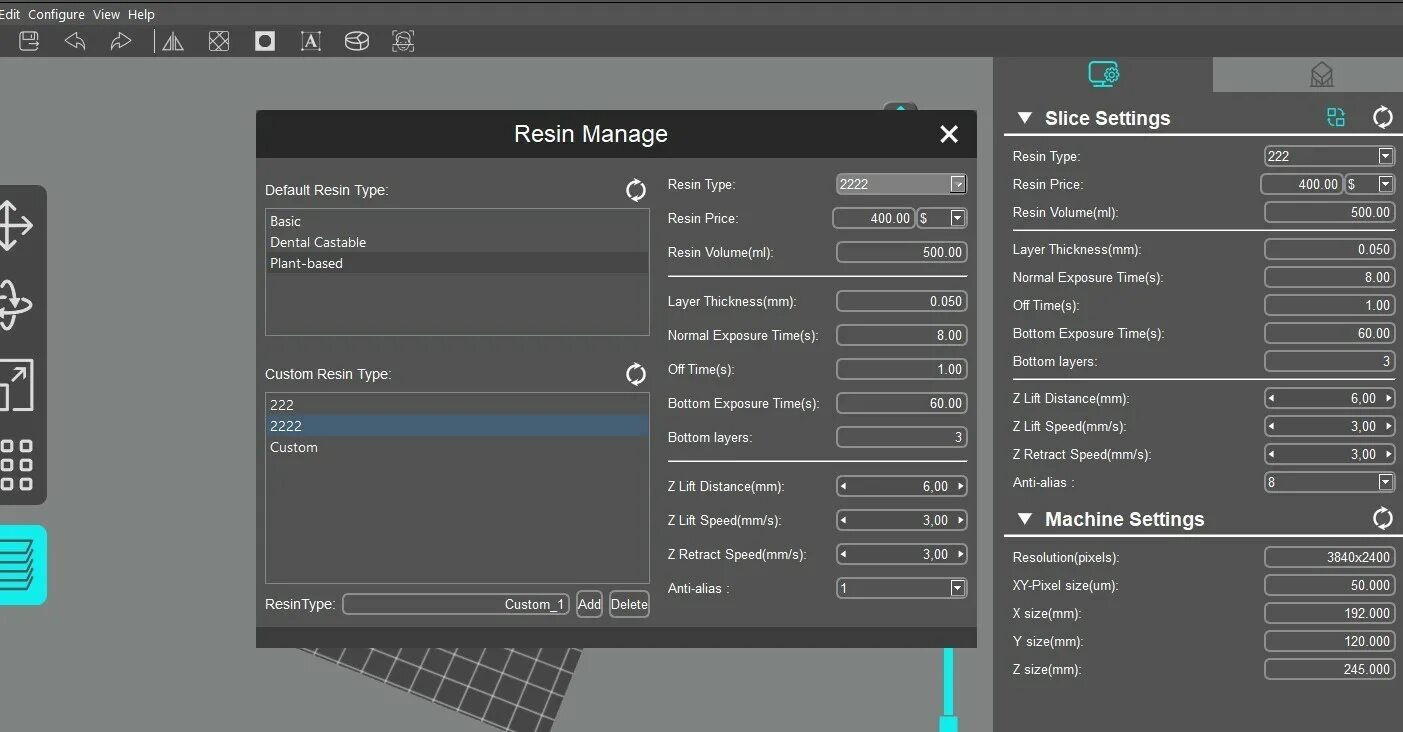Collapse the Slice Settings section
The image size is (1403, 732).
1024,118
